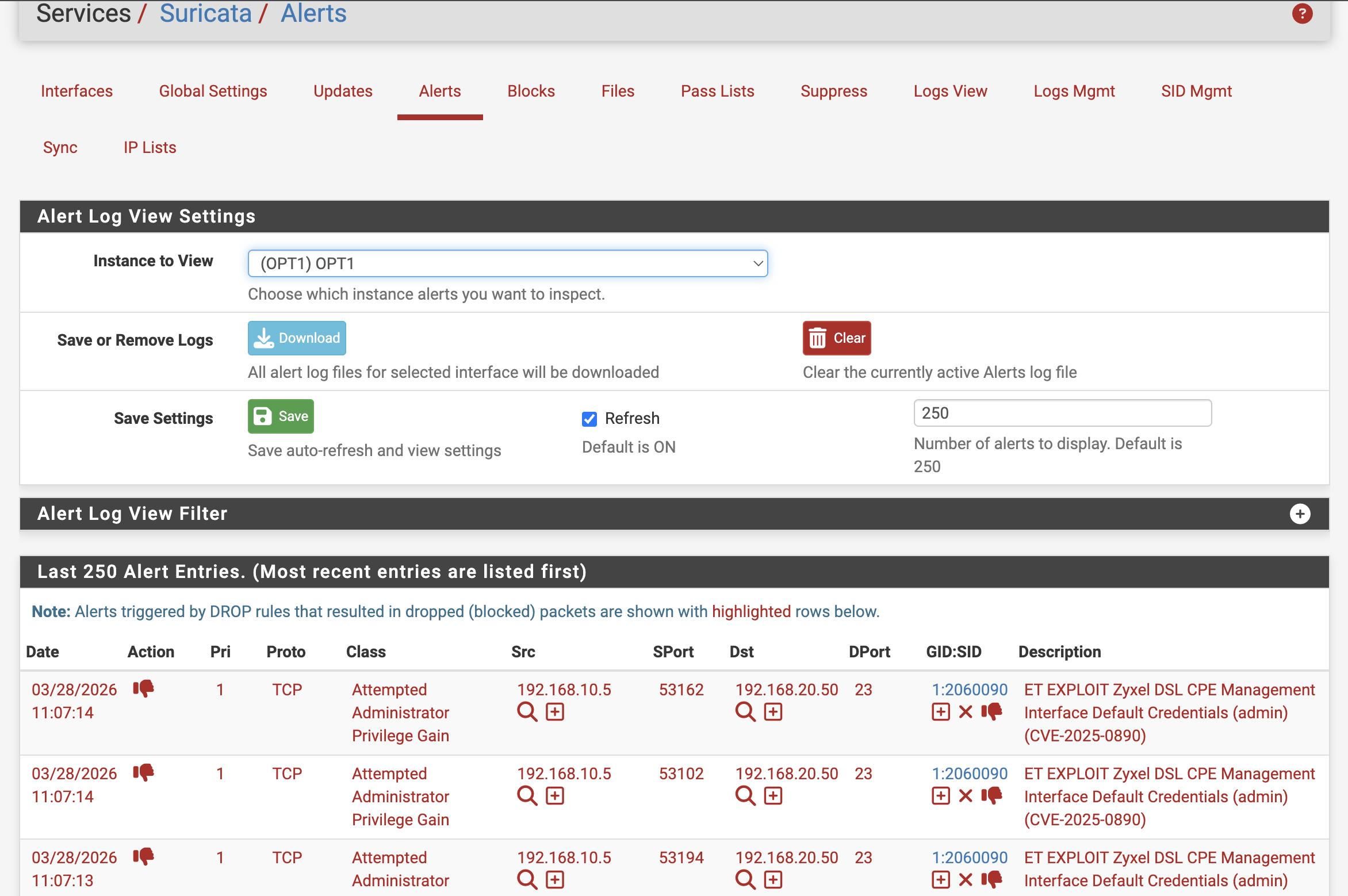Click plus suppress icon under first GID:SID

click(x=940, y=712)
